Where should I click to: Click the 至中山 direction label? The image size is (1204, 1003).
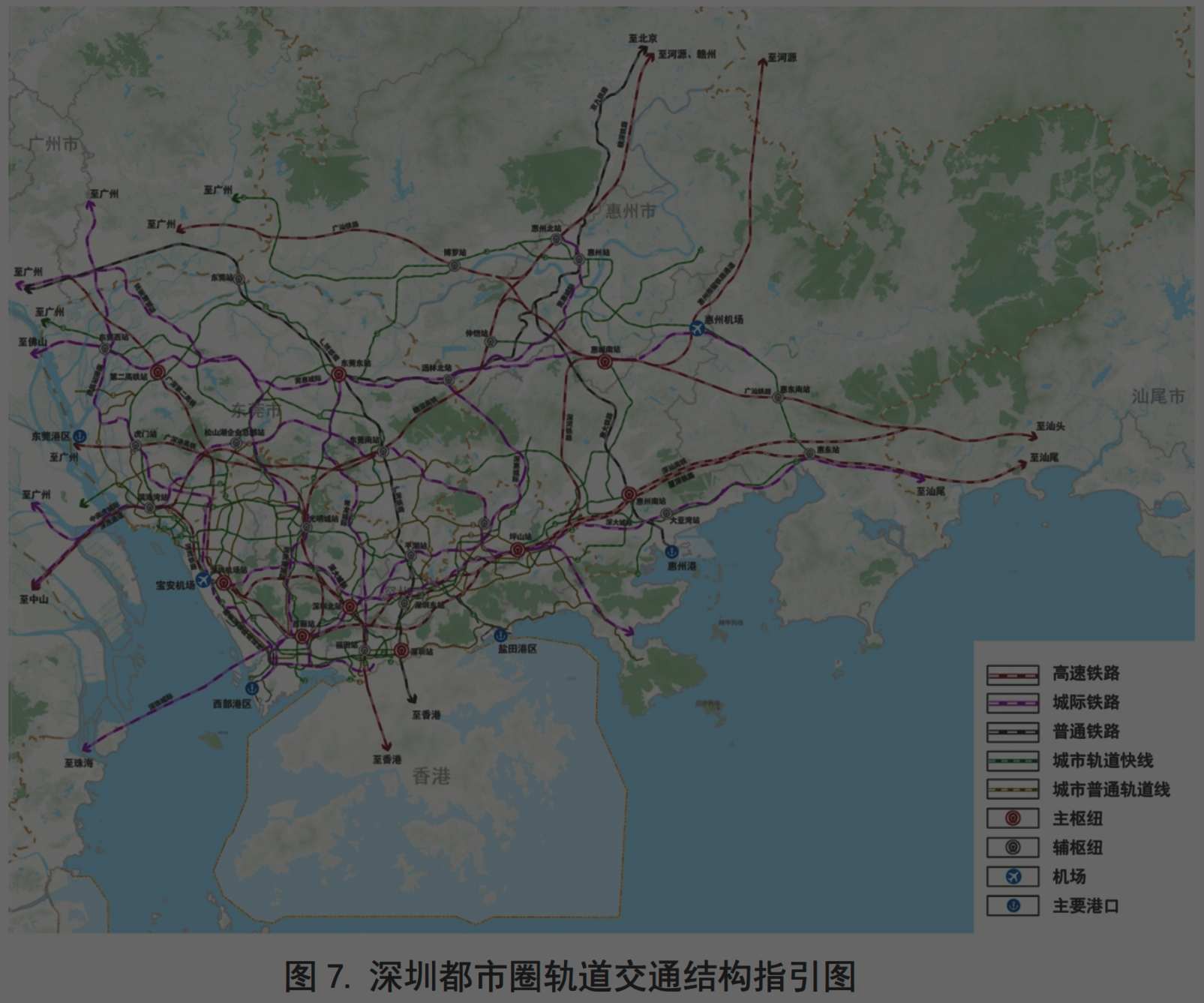(34, 599)
